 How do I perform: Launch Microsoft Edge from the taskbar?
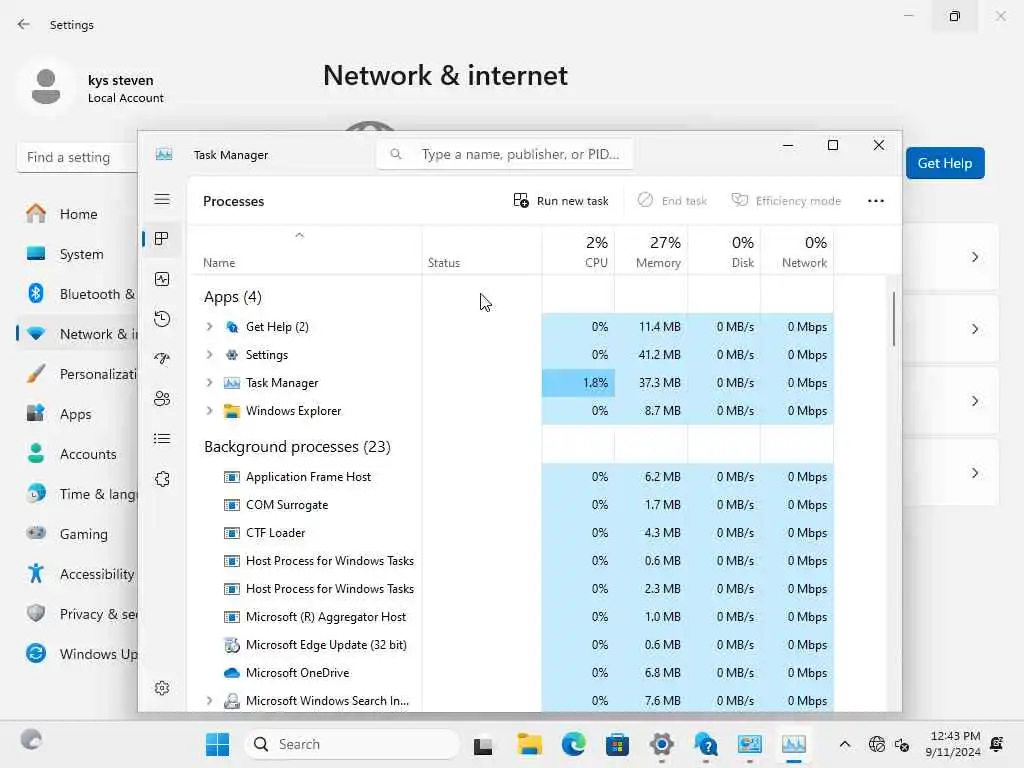(x=573, y=744)
